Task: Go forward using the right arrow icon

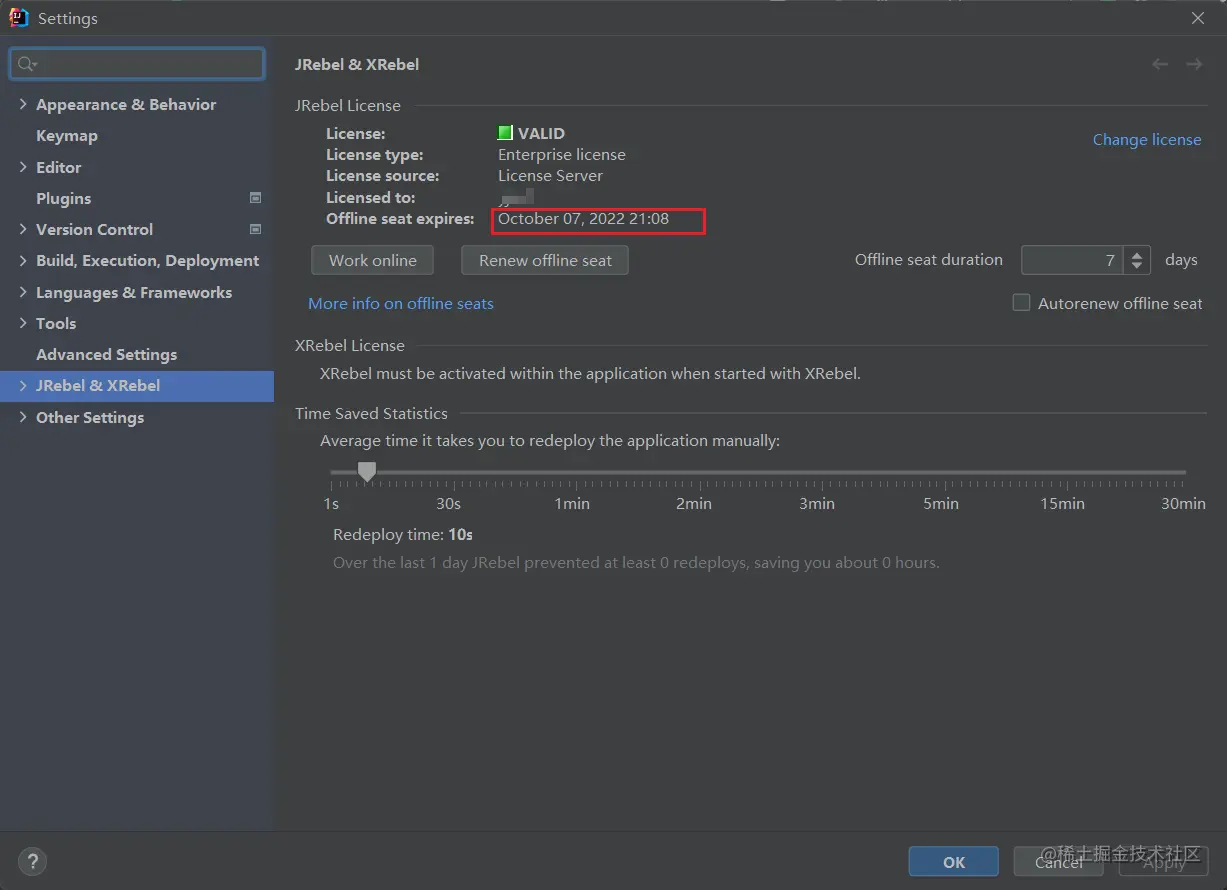Action: [1194, 64]
